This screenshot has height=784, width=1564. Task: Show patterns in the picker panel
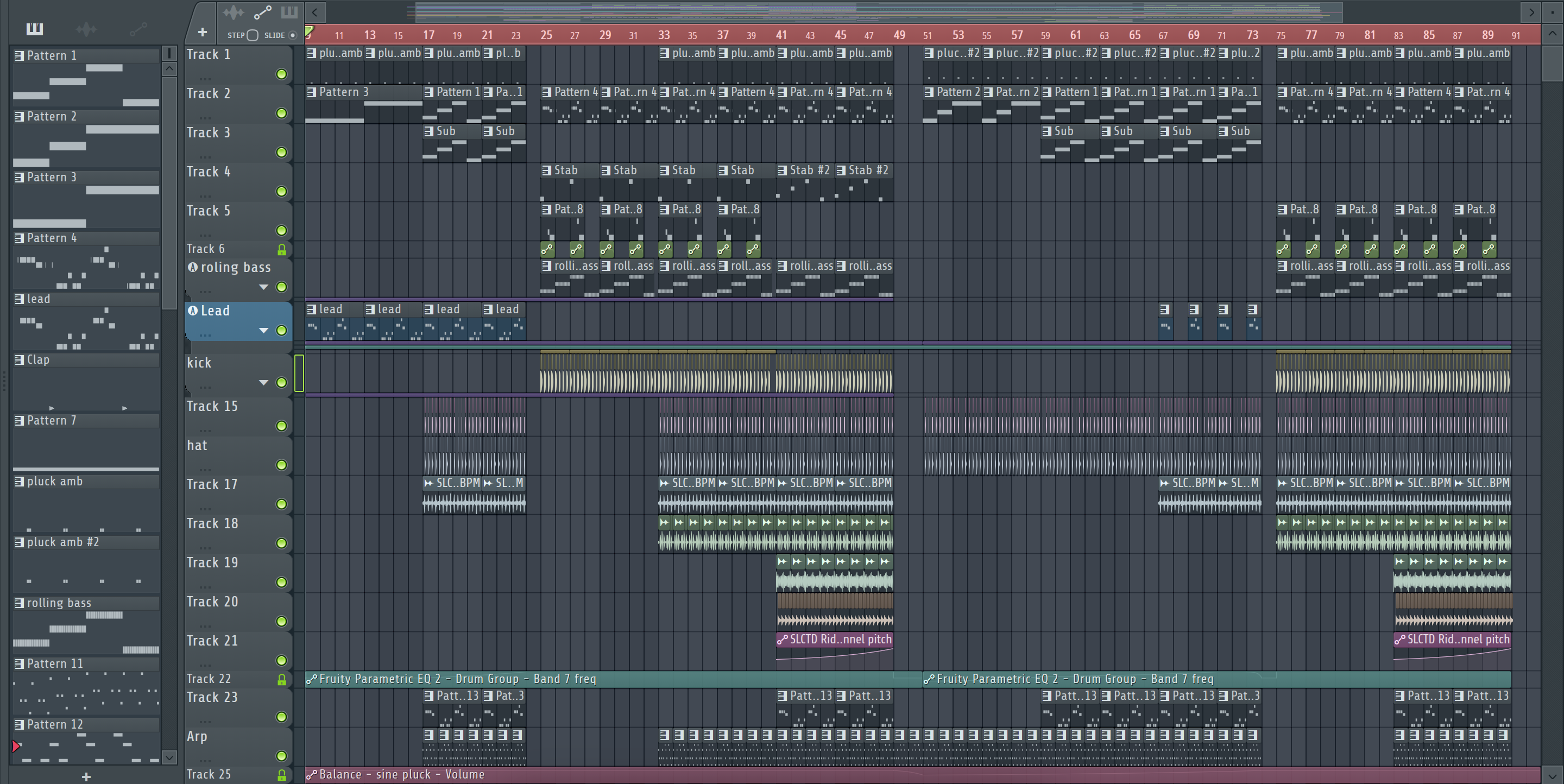pos(35,29)
